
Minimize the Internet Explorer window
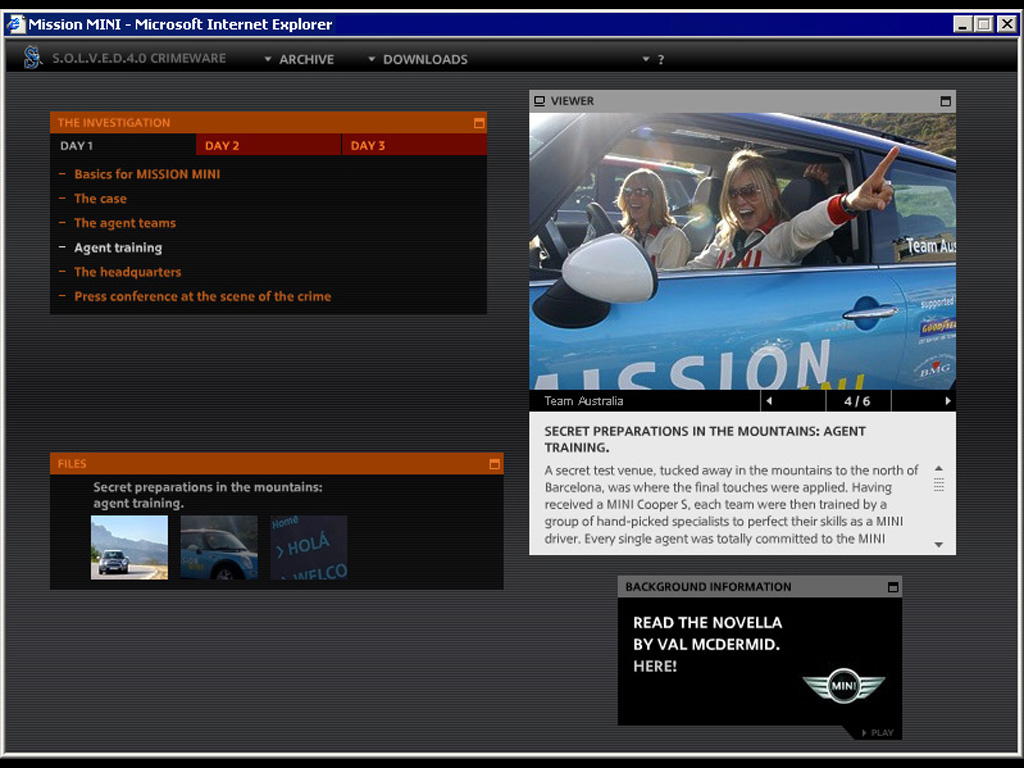[962, 25]
